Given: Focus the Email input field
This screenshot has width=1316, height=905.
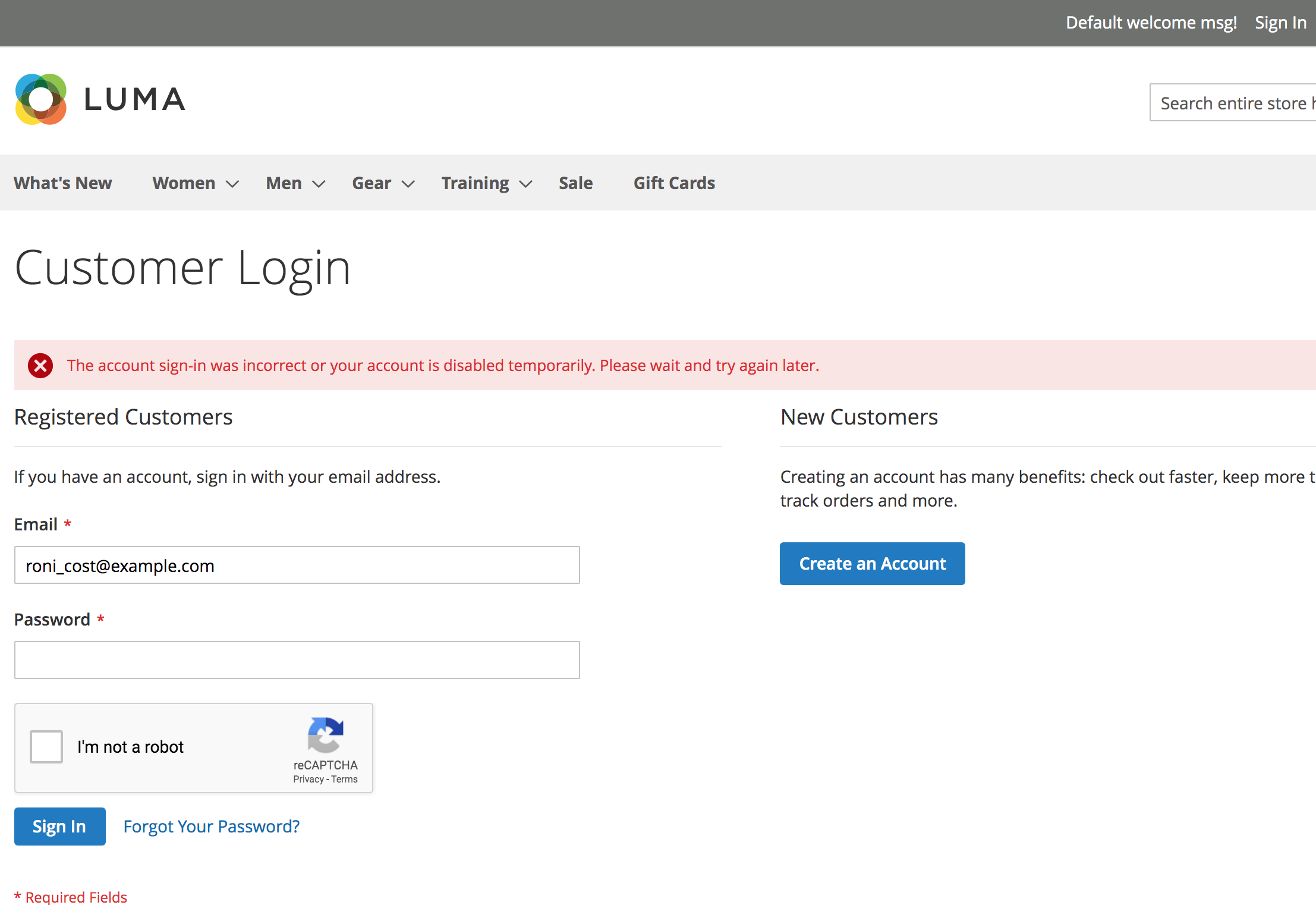Looking at the screenshot, I should pos(297,565).
